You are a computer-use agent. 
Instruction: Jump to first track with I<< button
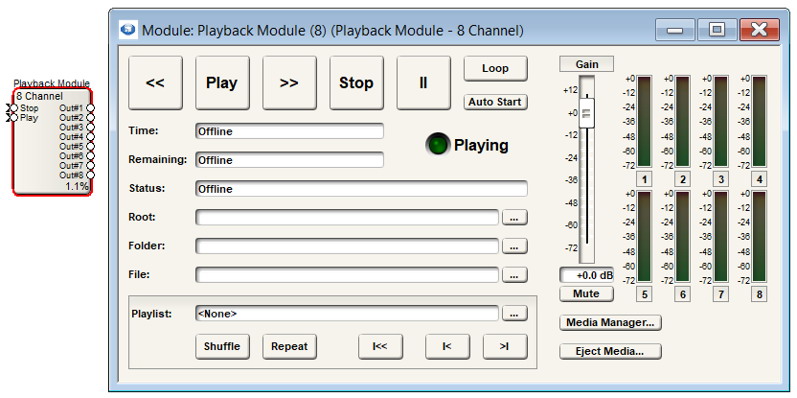[x=380, y=347]
